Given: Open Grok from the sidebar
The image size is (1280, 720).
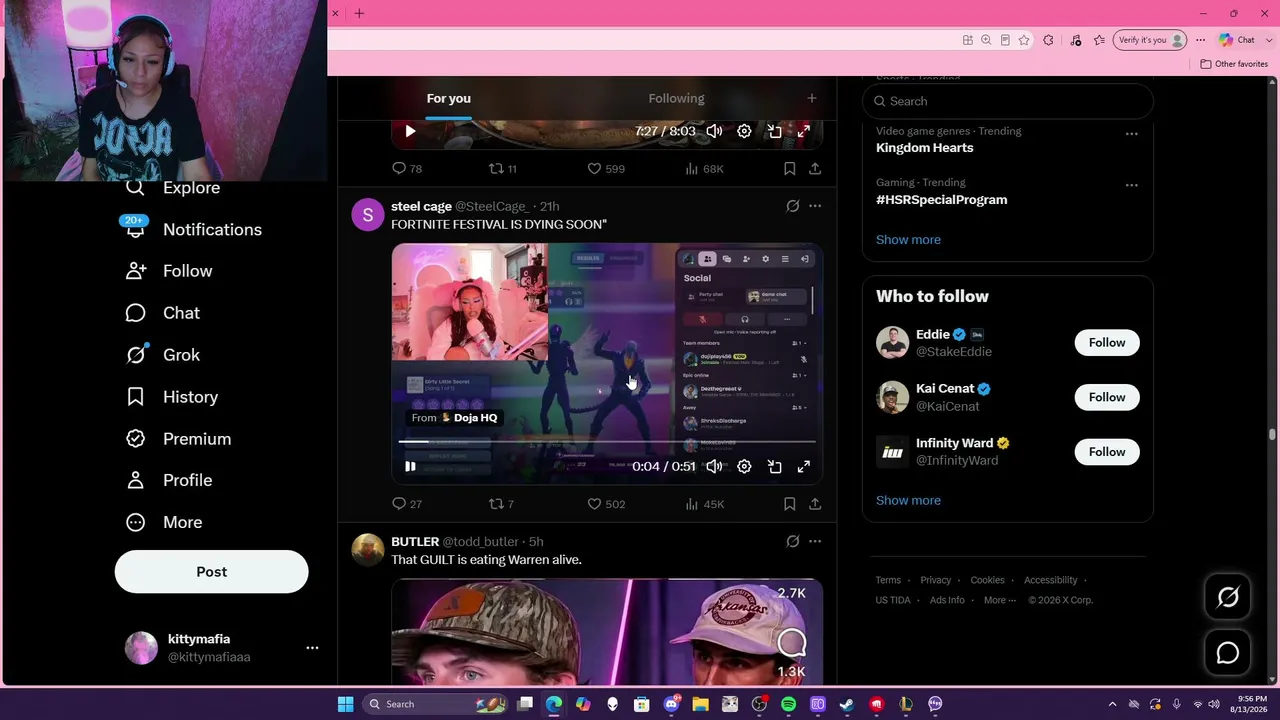Looking at the screenshot, I should tap(163, 355).
